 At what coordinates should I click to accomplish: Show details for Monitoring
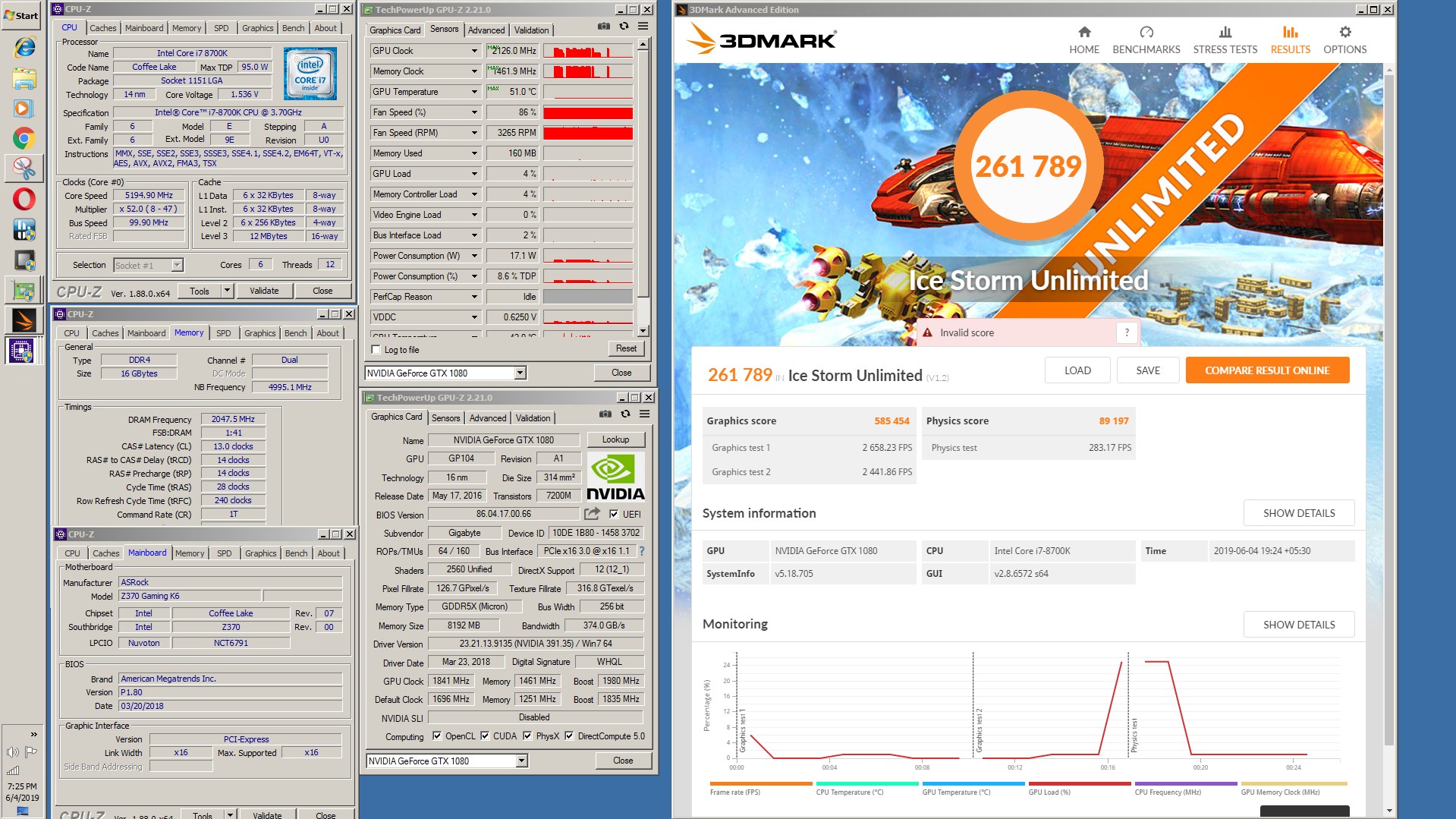[1299, 625]
